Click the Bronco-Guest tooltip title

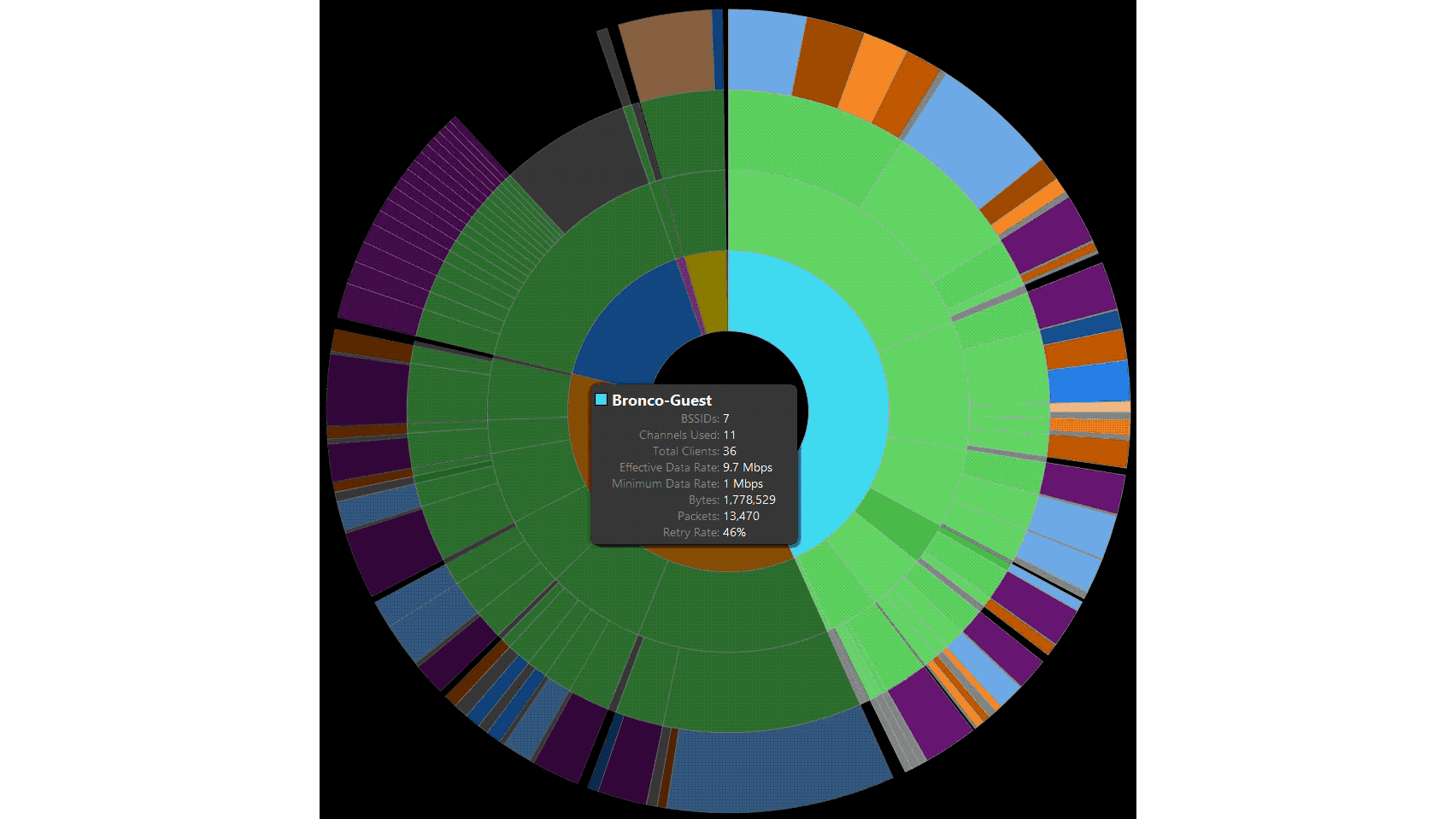click(661, 401)
